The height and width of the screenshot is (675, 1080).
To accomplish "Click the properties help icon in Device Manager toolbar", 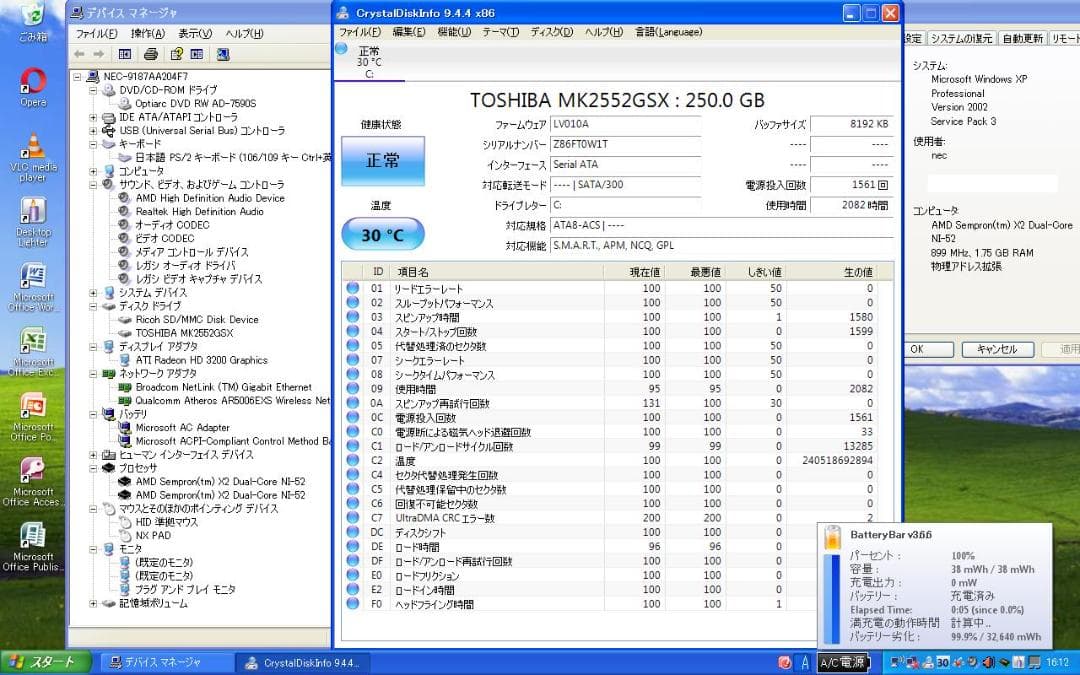I will [x=177, y=54].
